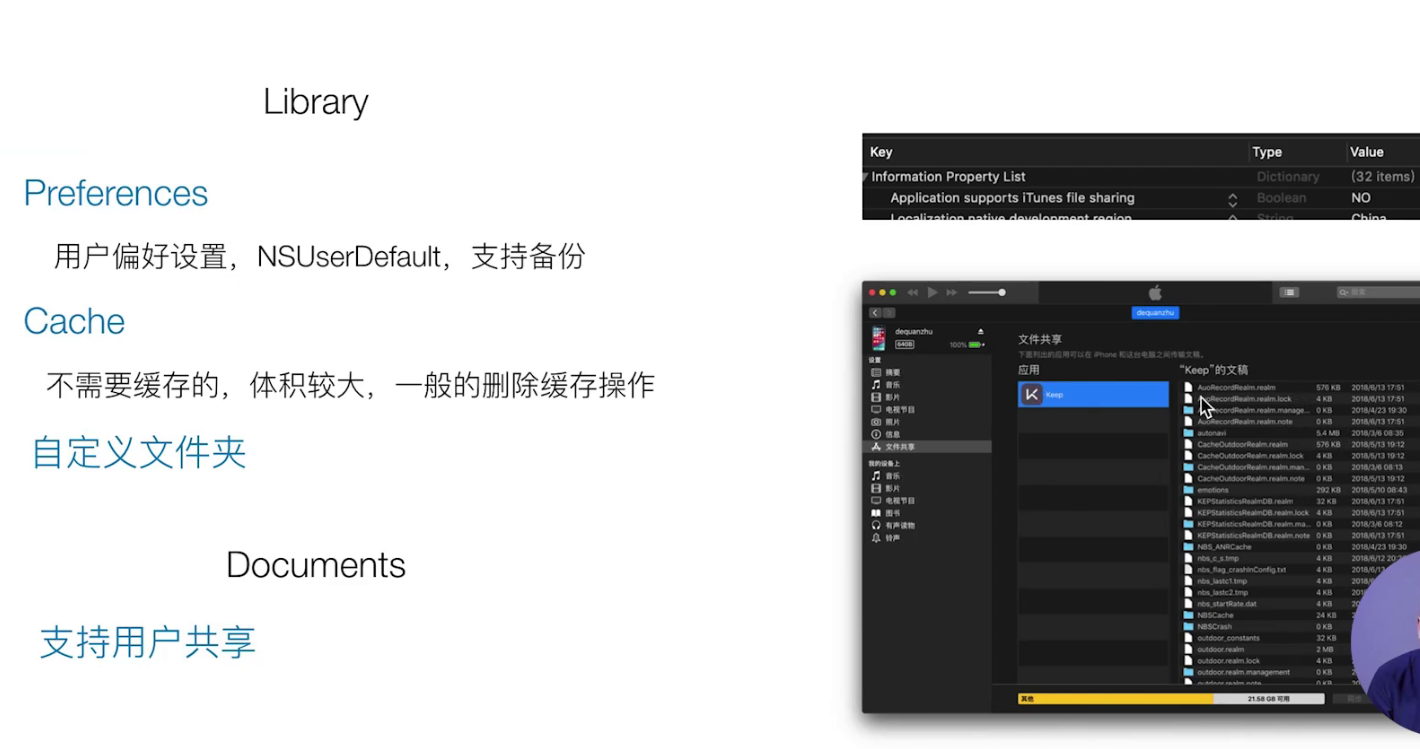Viewport: 1420px width, 749px height.
Task: Select the outdoor.realm file
Action: tap(1220, 649)
